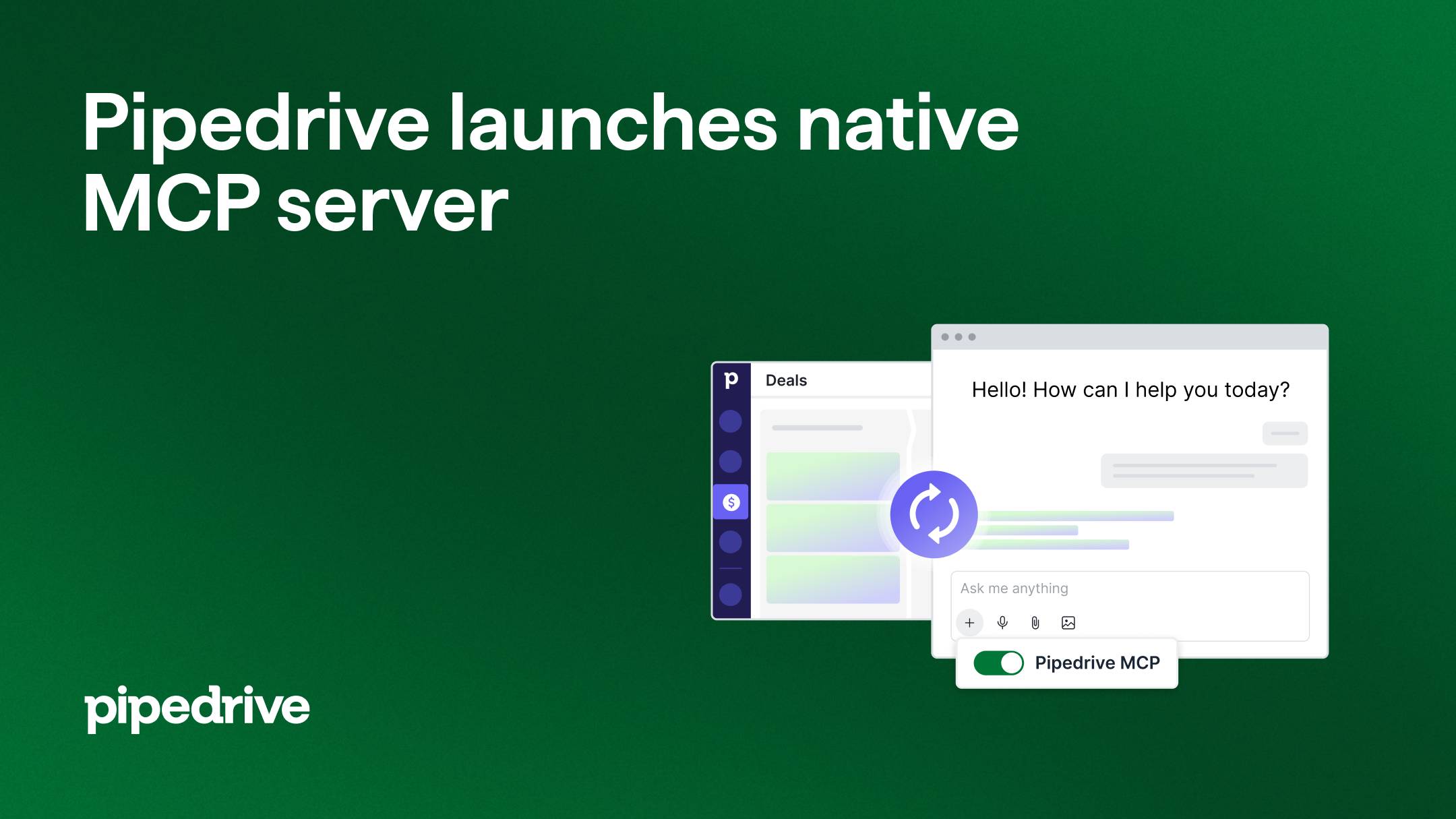
Task: Click the pipedrive wordmark logo
Action: point(197,708)
